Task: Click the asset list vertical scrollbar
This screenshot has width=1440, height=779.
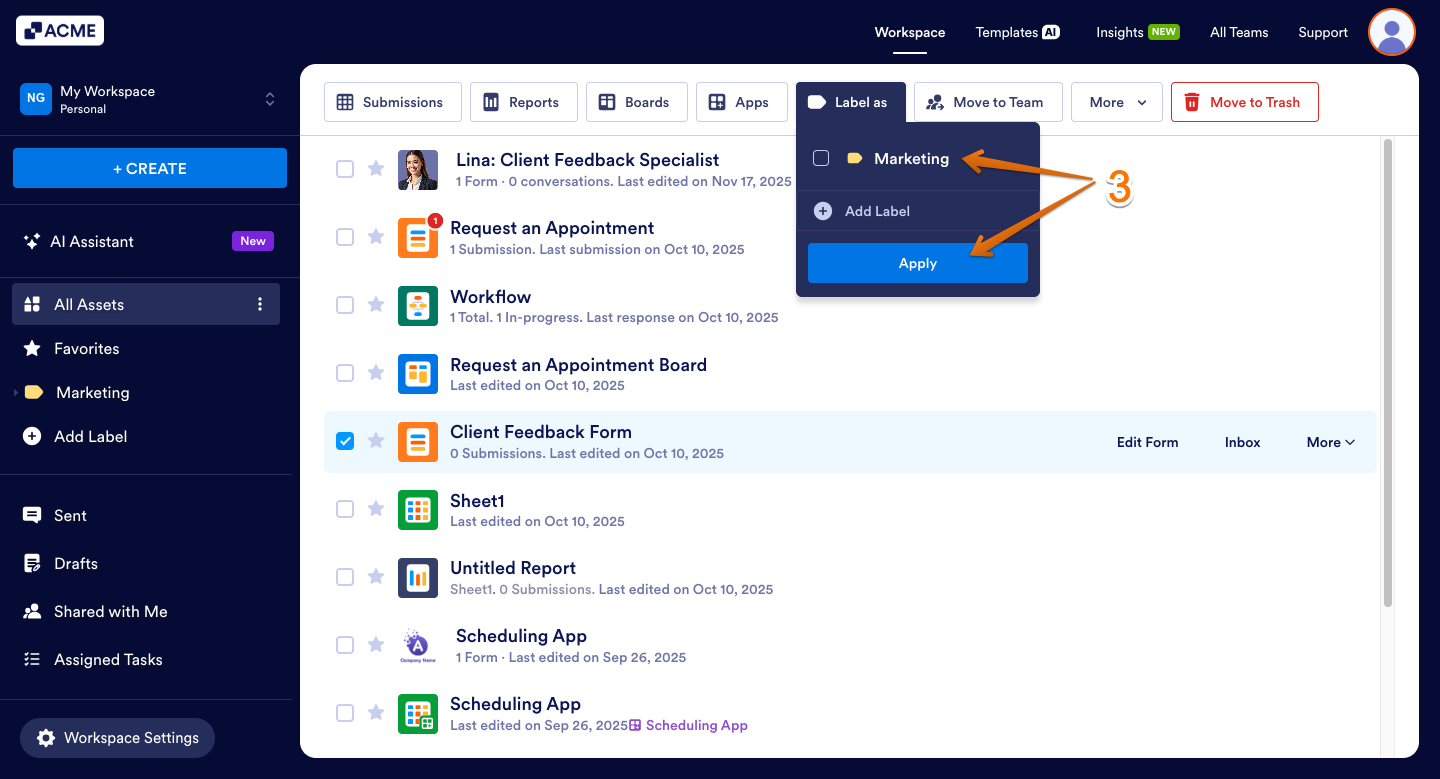Action: [1388, 372]
